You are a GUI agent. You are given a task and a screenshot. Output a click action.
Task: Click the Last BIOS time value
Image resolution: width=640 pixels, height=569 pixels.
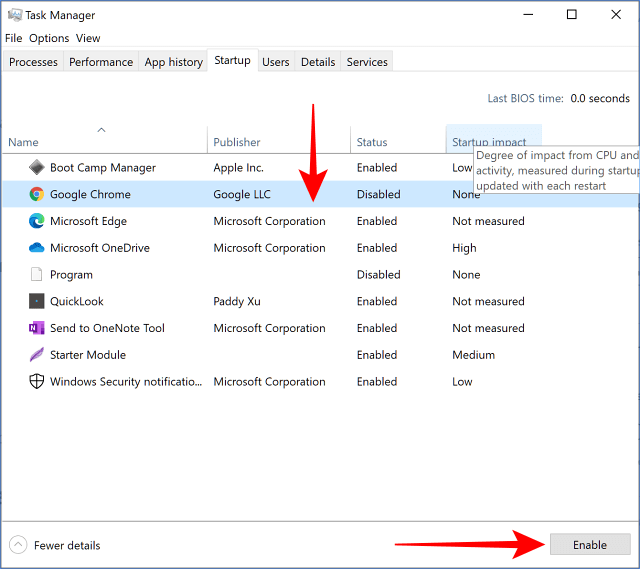point(600,98)
